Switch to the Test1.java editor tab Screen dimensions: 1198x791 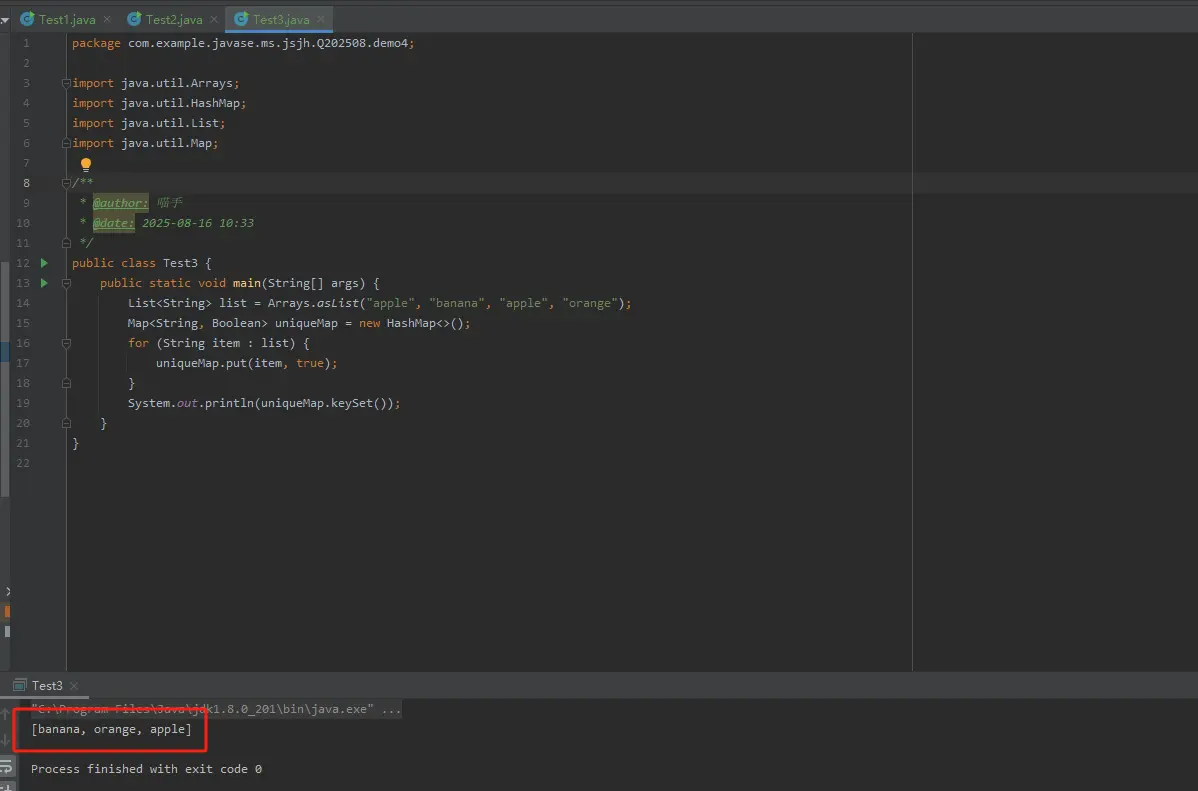tap(67, 19)
